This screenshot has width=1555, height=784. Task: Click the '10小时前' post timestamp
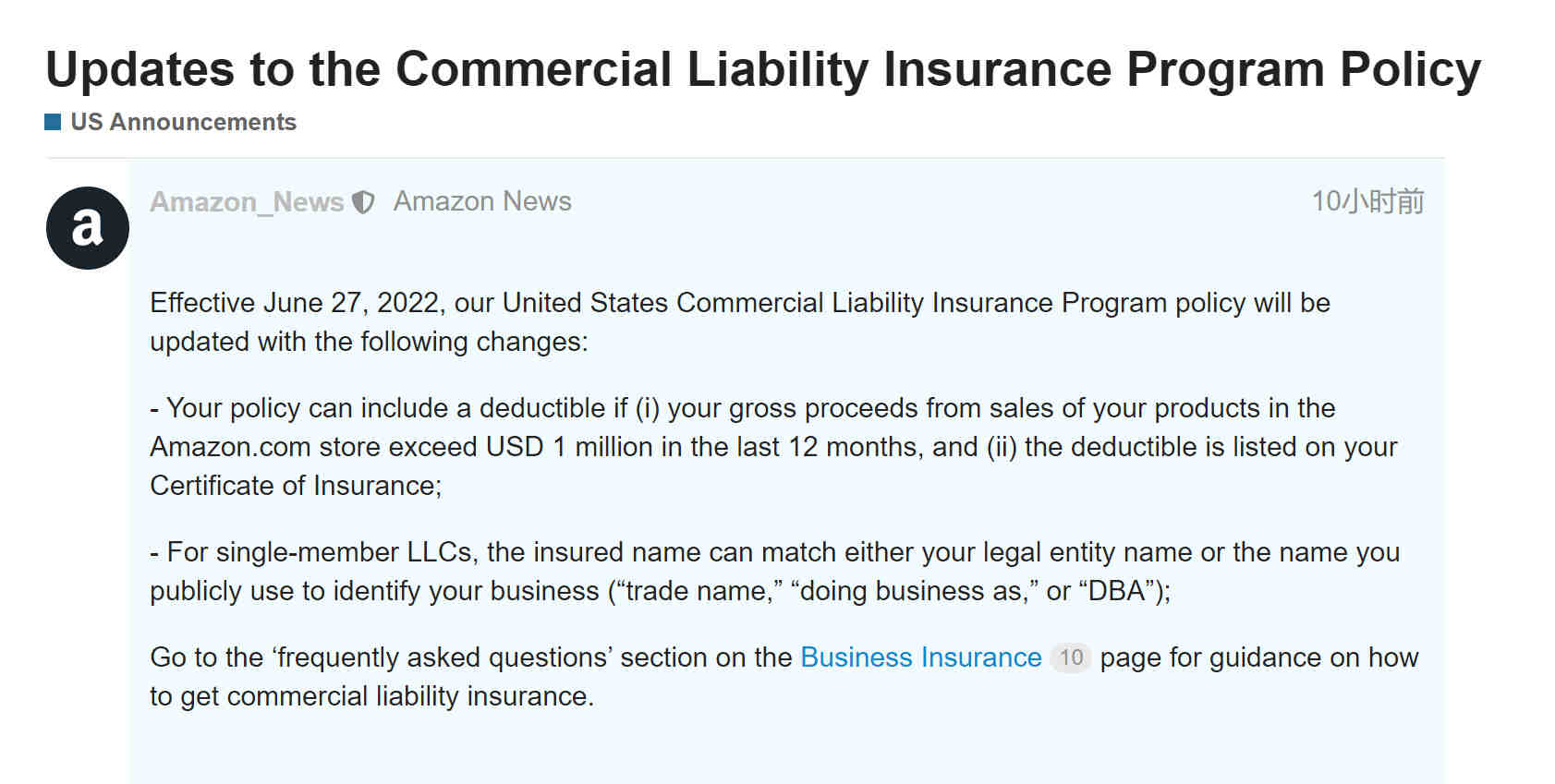1367,201
